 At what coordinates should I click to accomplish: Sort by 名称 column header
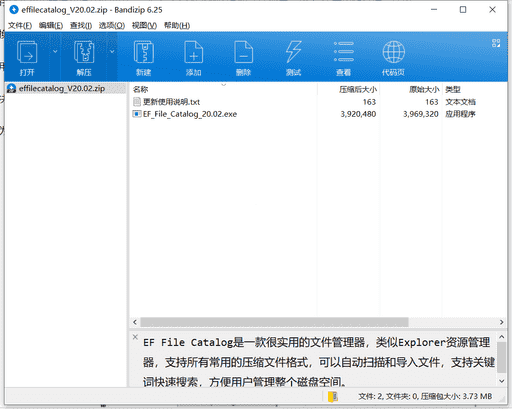pyautogui.click(x=224, y=89)
